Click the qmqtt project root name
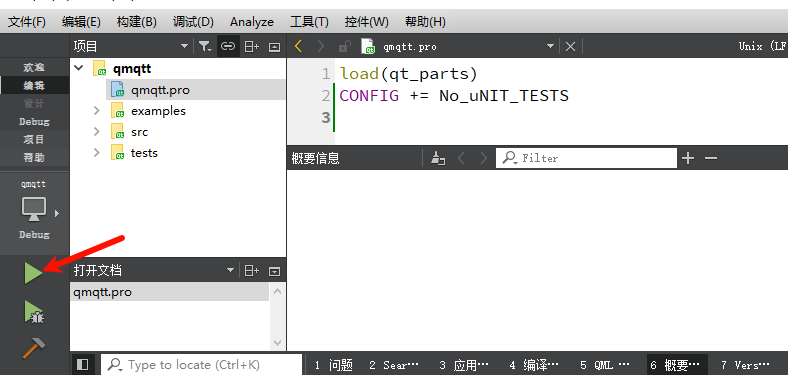The width and height of the screenshot is (788, 375). [x=132, y=69]
